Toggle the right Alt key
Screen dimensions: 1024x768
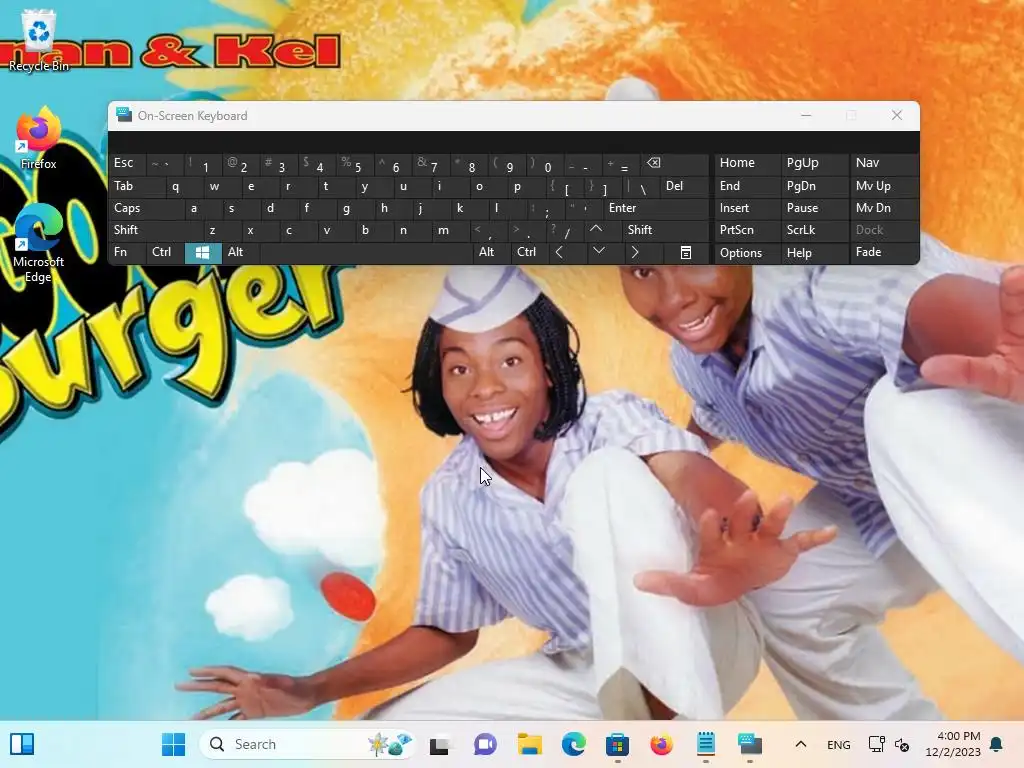click(x=491, y=252)
